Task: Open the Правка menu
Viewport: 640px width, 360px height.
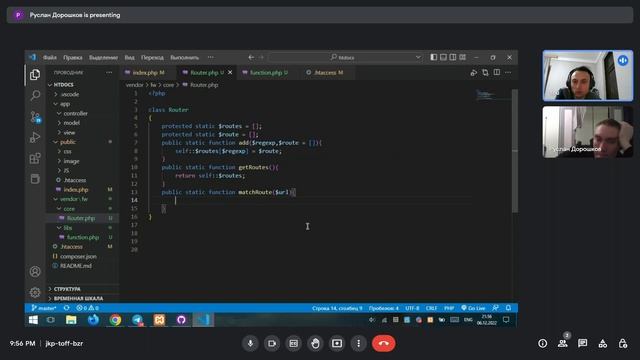Action: pyautogui.click(x=73, y=58)
